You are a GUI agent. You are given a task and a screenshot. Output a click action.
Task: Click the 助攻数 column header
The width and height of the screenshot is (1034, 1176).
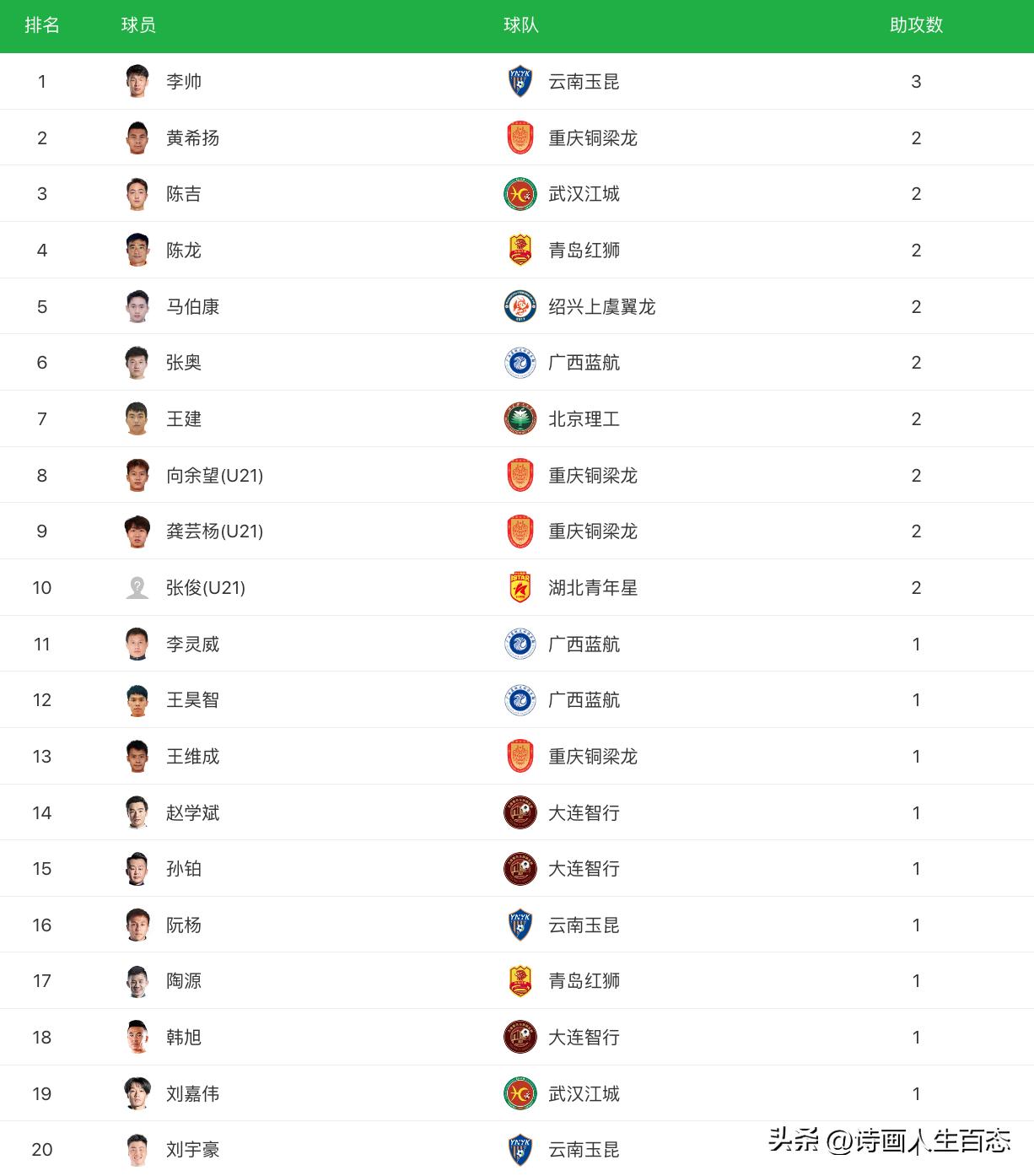click(916, 25)
